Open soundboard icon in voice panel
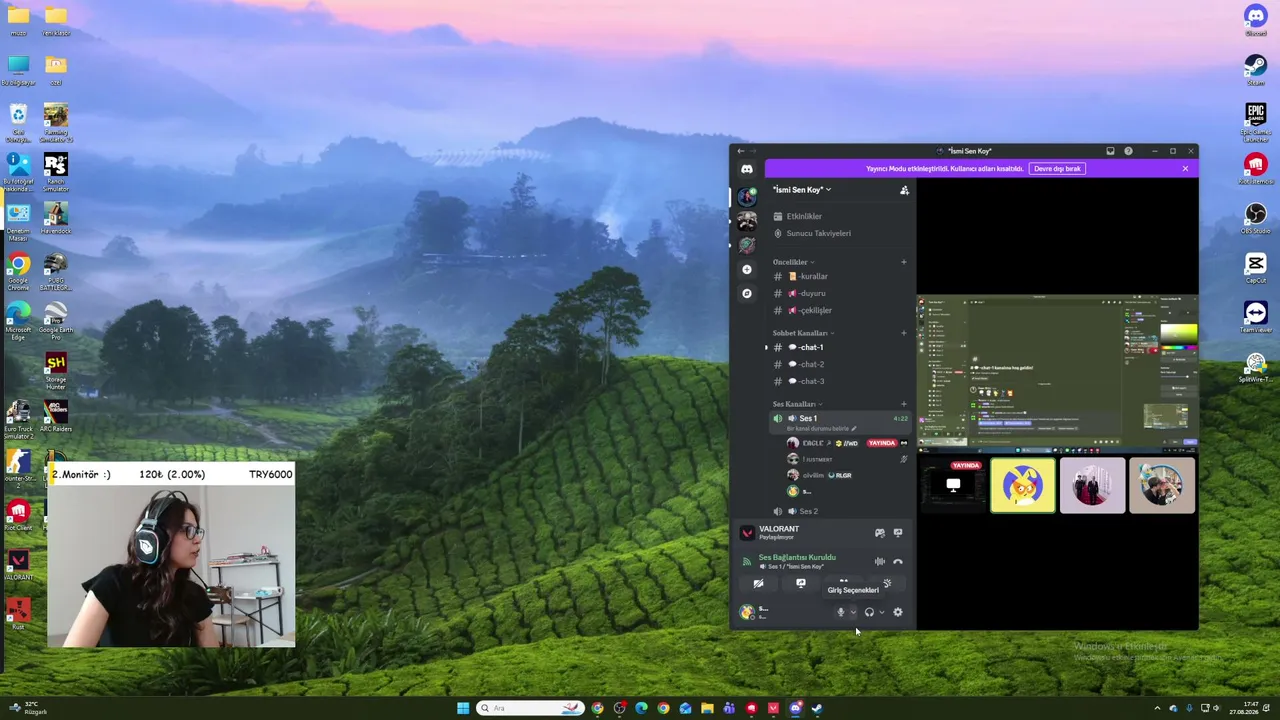The image size is (1280, 720). point(887,583)
